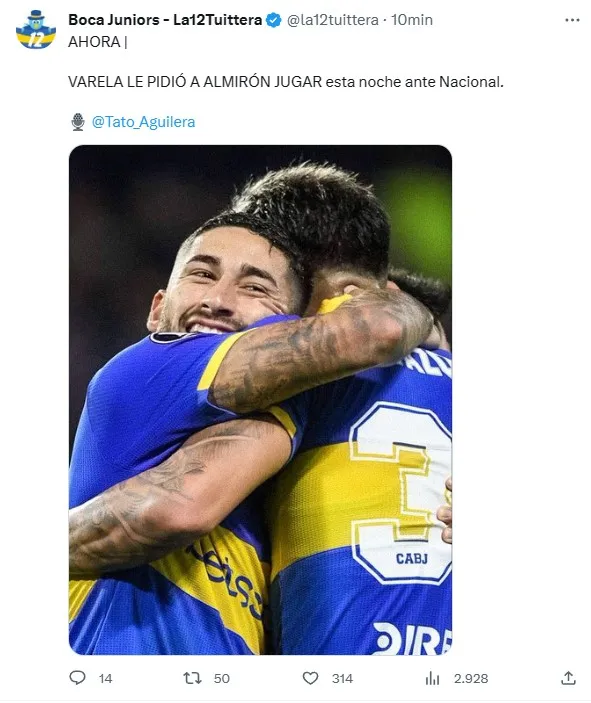This screenshot has height=703, width=591.
Task: Open the Boca players hugging photo
Action: [260, 399]
